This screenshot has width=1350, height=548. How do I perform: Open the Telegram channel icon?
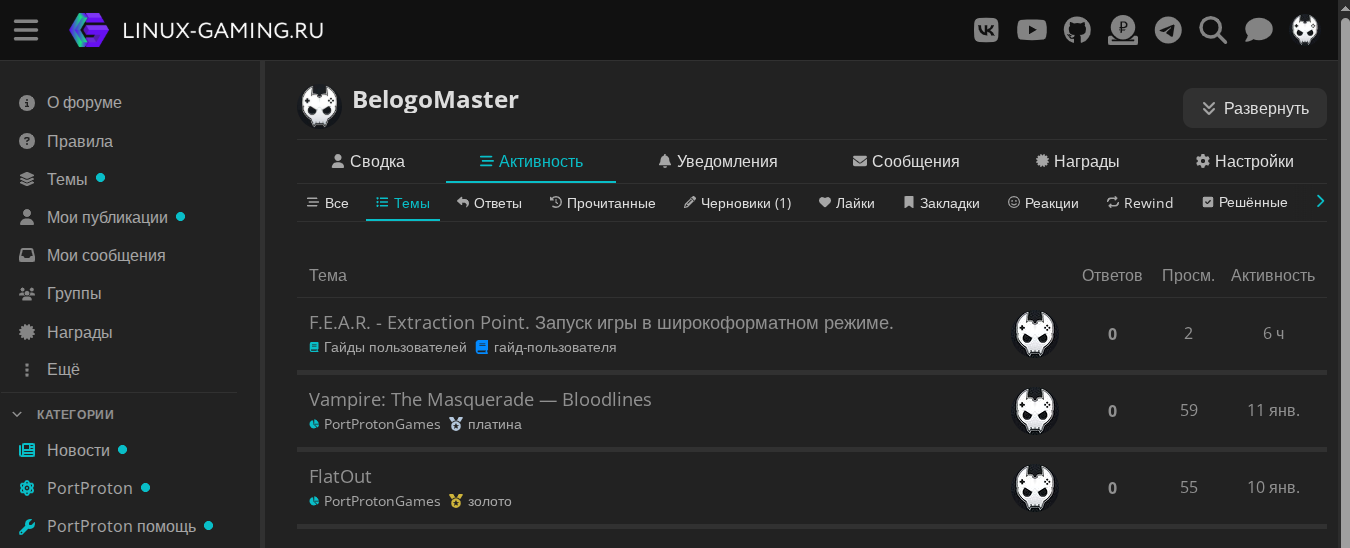(x=1167, y=30)
